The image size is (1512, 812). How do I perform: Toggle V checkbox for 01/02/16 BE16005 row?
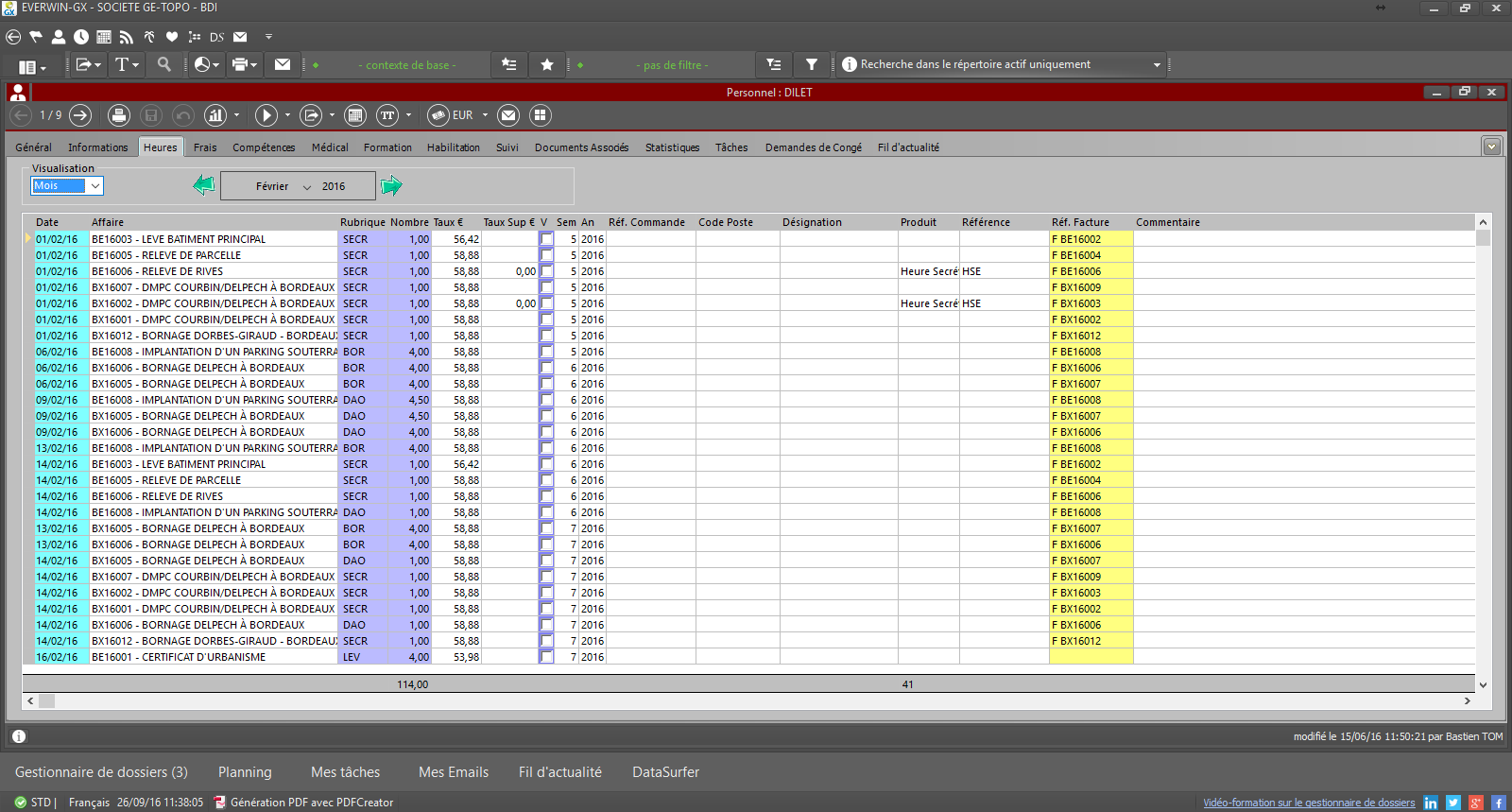point(546,255)
